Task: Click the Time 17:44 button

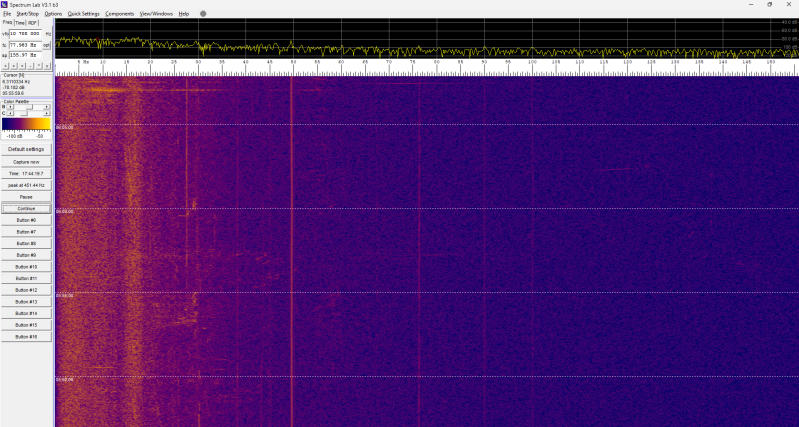Action: (26, 174)
